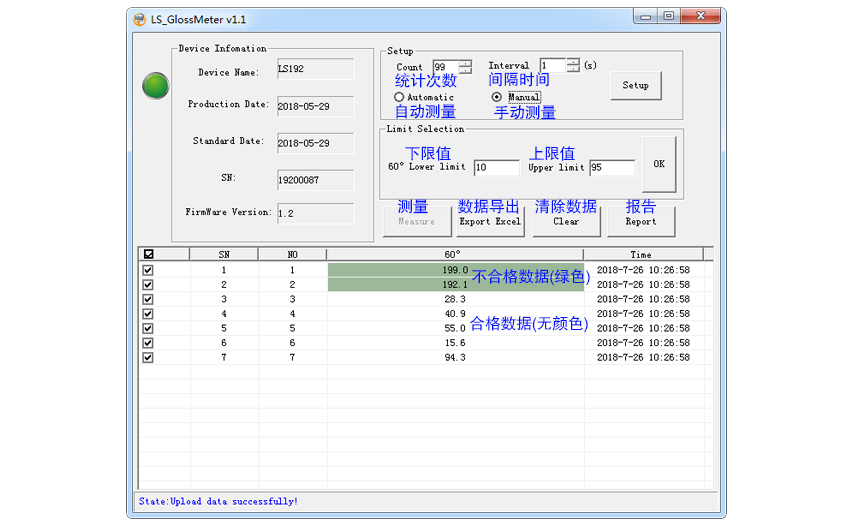This screenshot has width=847, height=525.
Task: Toggle the select-all checkbox in table header
Action: click(149, 254)
